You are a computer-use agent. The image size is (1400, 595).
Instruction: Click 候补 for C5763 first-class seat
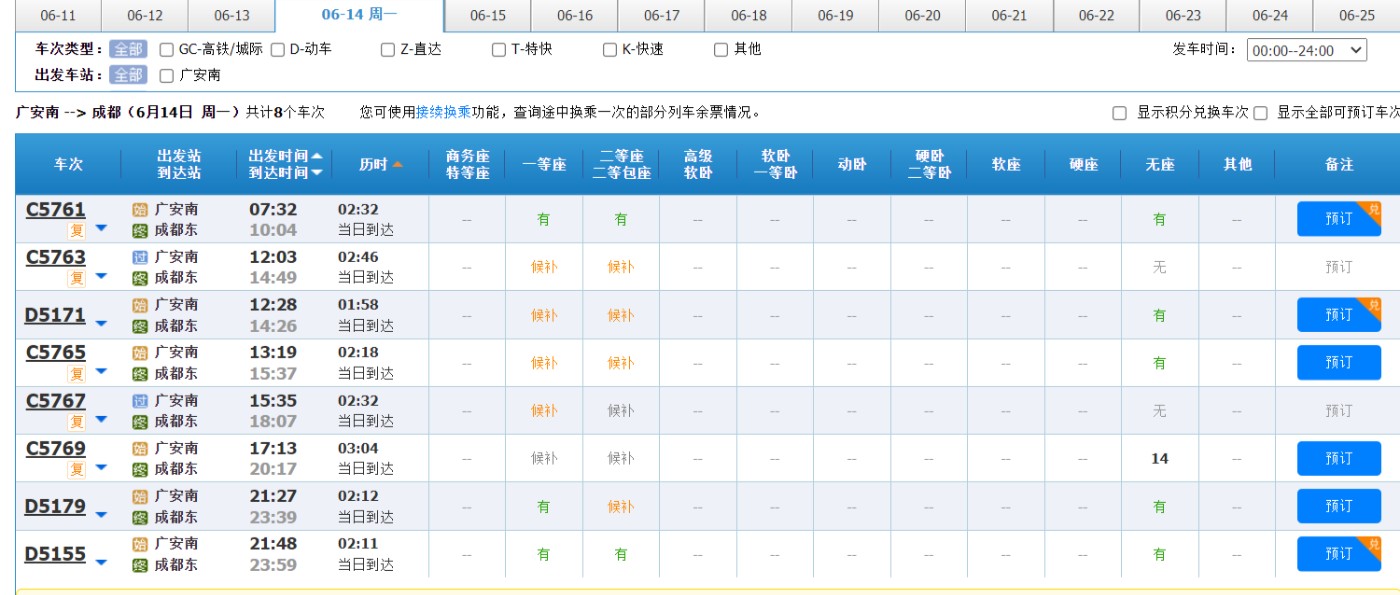point(544,267)
